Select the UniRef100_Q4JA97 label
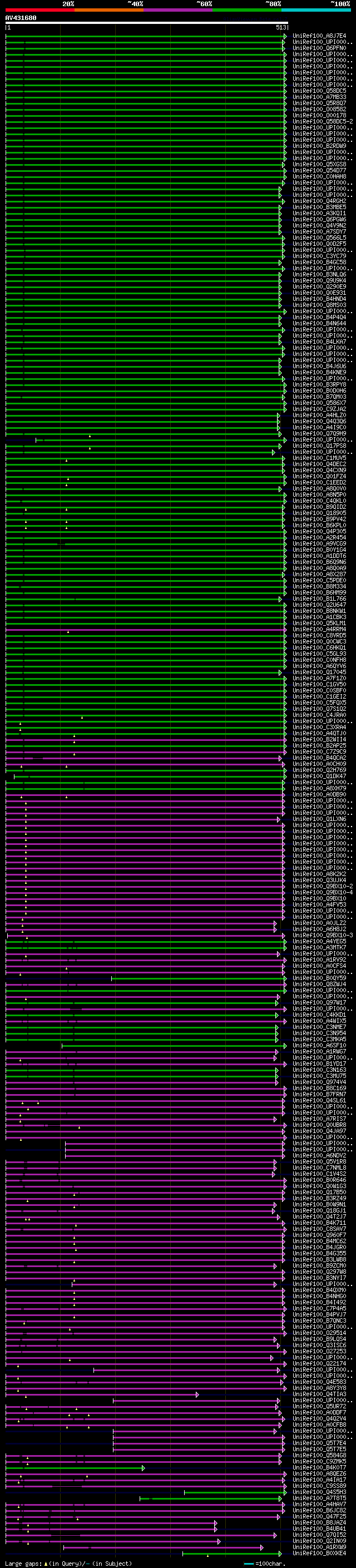 point(319,1131)
